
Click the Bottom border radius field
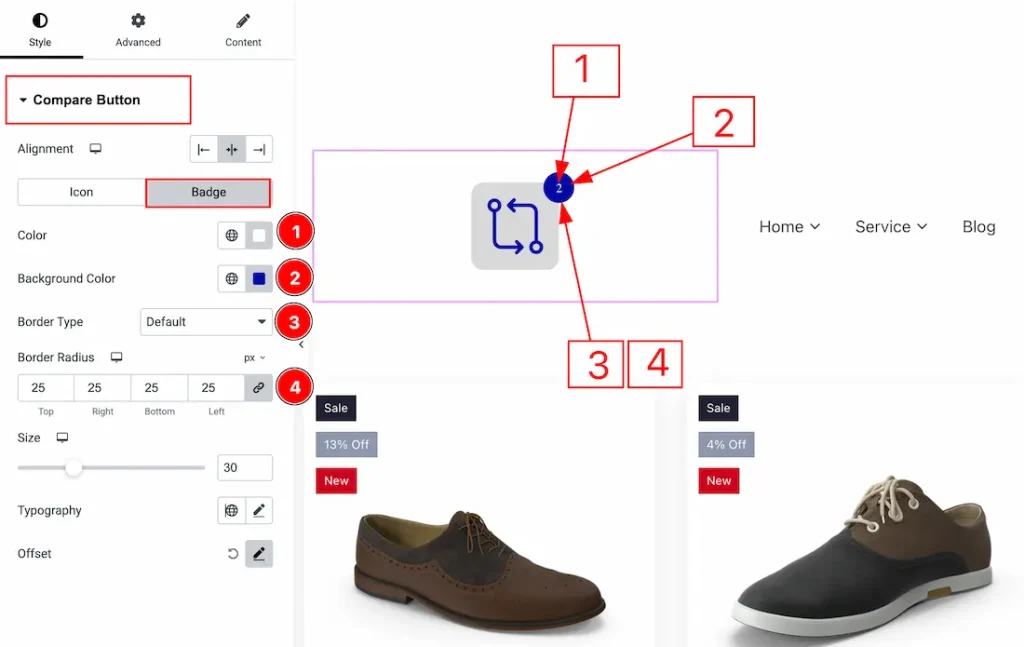pos(159,388)
